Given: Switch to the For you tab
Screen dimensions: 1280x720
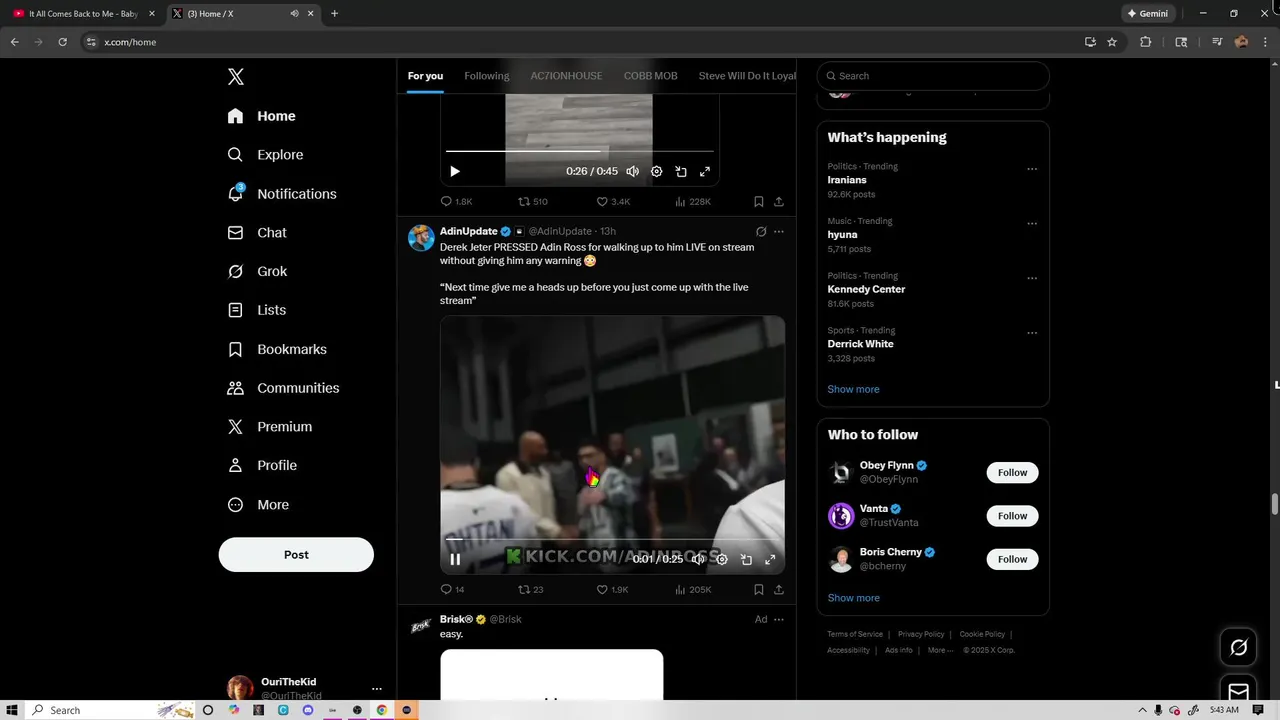Looking at the screenshot, I should 425,76.
